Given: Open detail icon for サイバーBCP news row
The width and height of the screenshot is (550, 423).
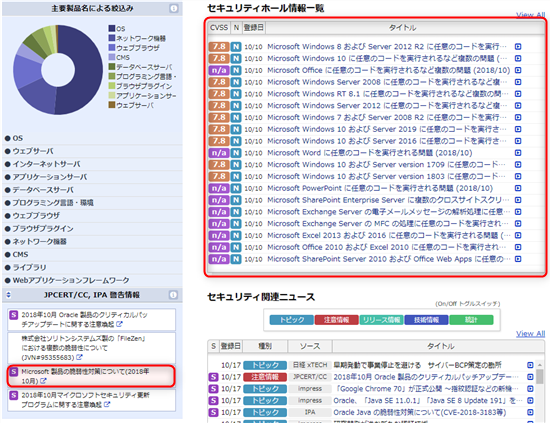Looking at the screenshot, I should (530, 365).
